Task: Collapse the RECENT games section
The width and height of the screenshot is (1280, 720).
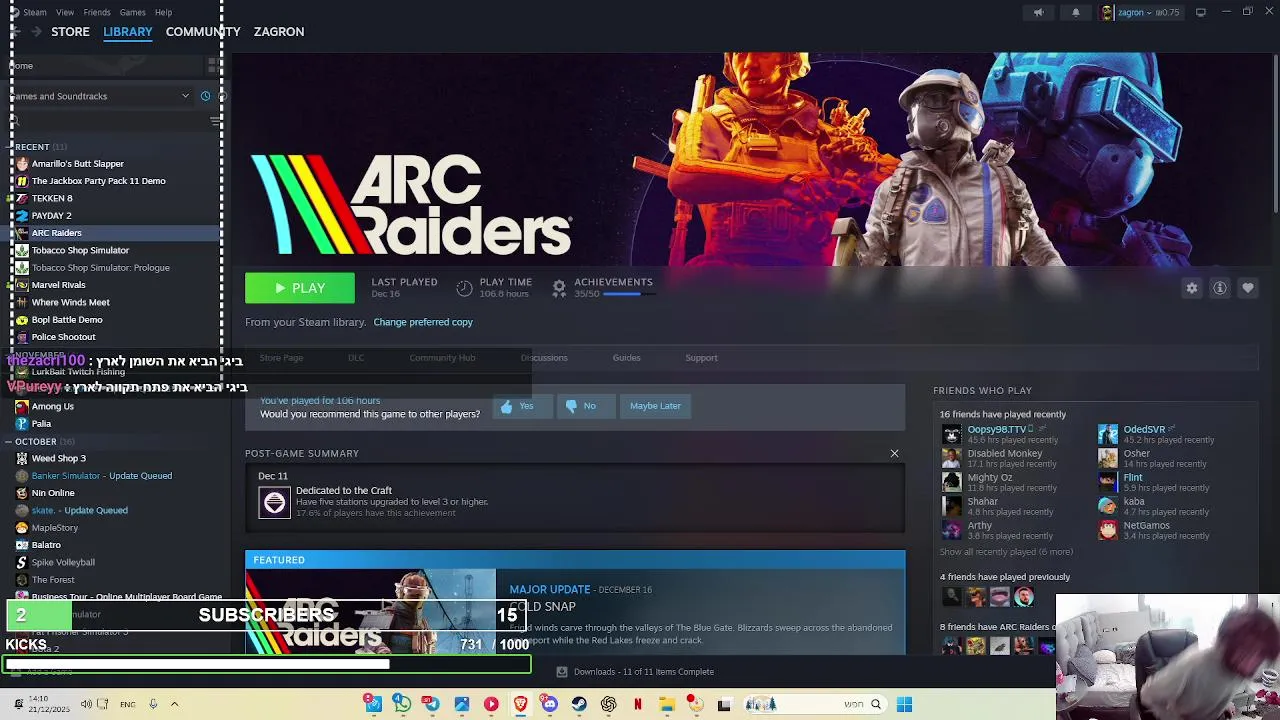Action: (x=8, y=147)
